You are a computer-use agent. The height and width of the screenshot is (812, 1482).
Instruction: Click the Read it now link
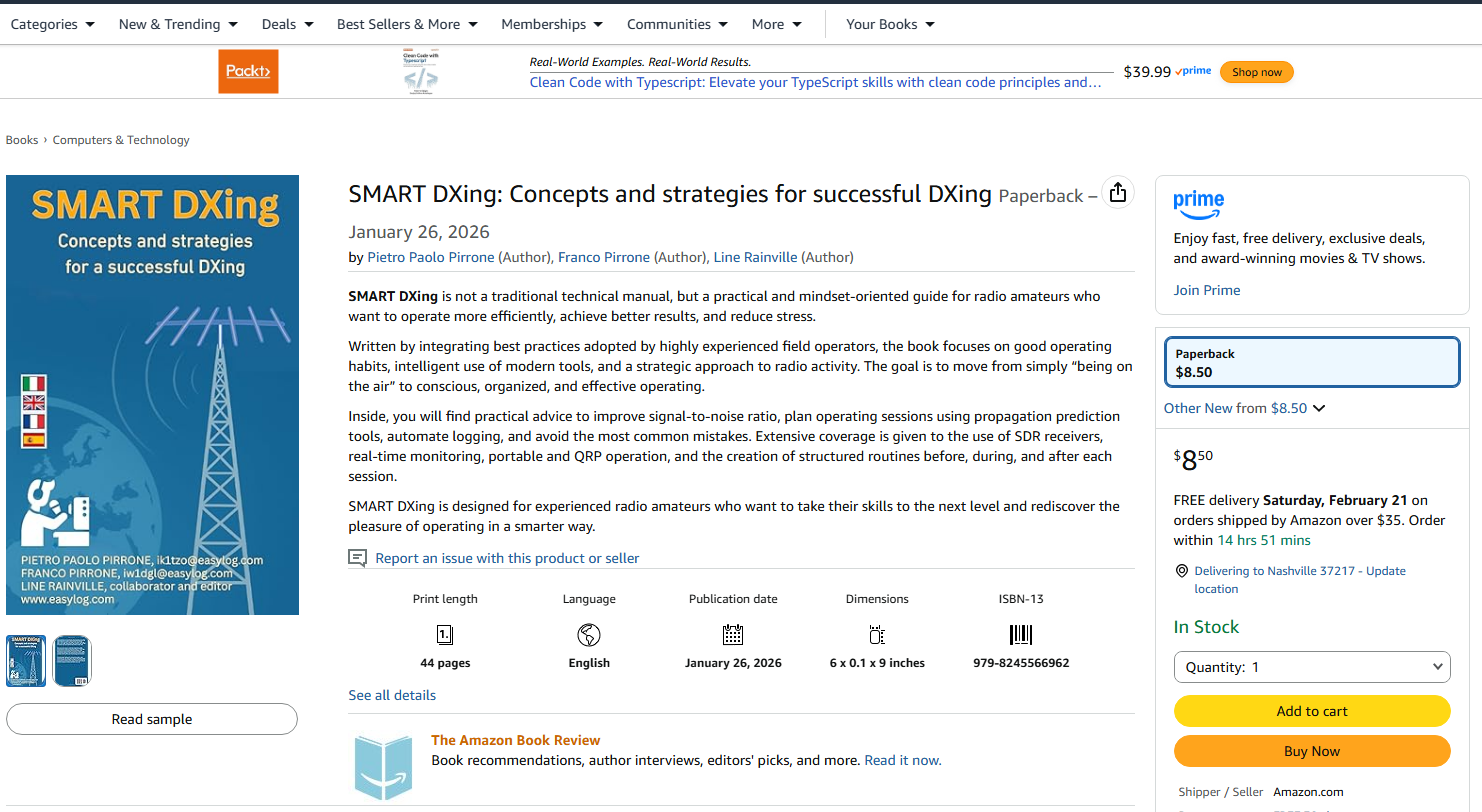(x=903, y=760)
